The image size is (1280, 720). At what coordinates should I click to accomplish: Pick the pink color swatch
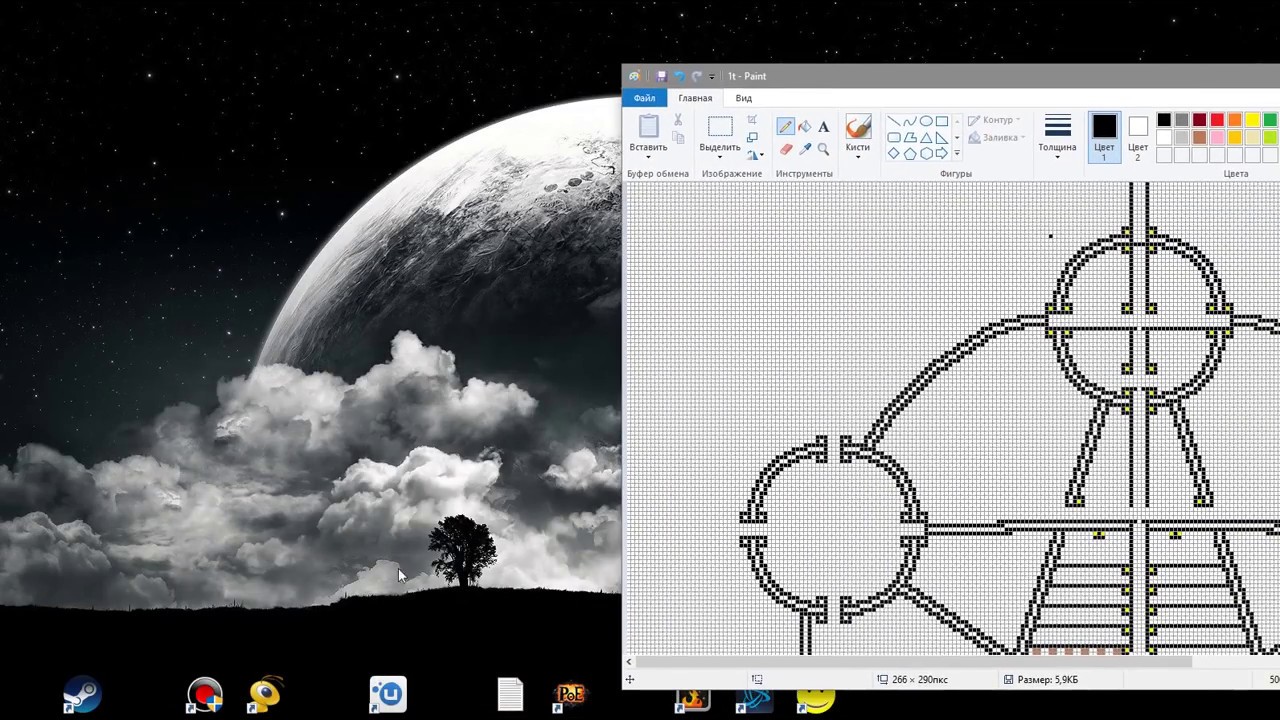(x=1217, y=138)
